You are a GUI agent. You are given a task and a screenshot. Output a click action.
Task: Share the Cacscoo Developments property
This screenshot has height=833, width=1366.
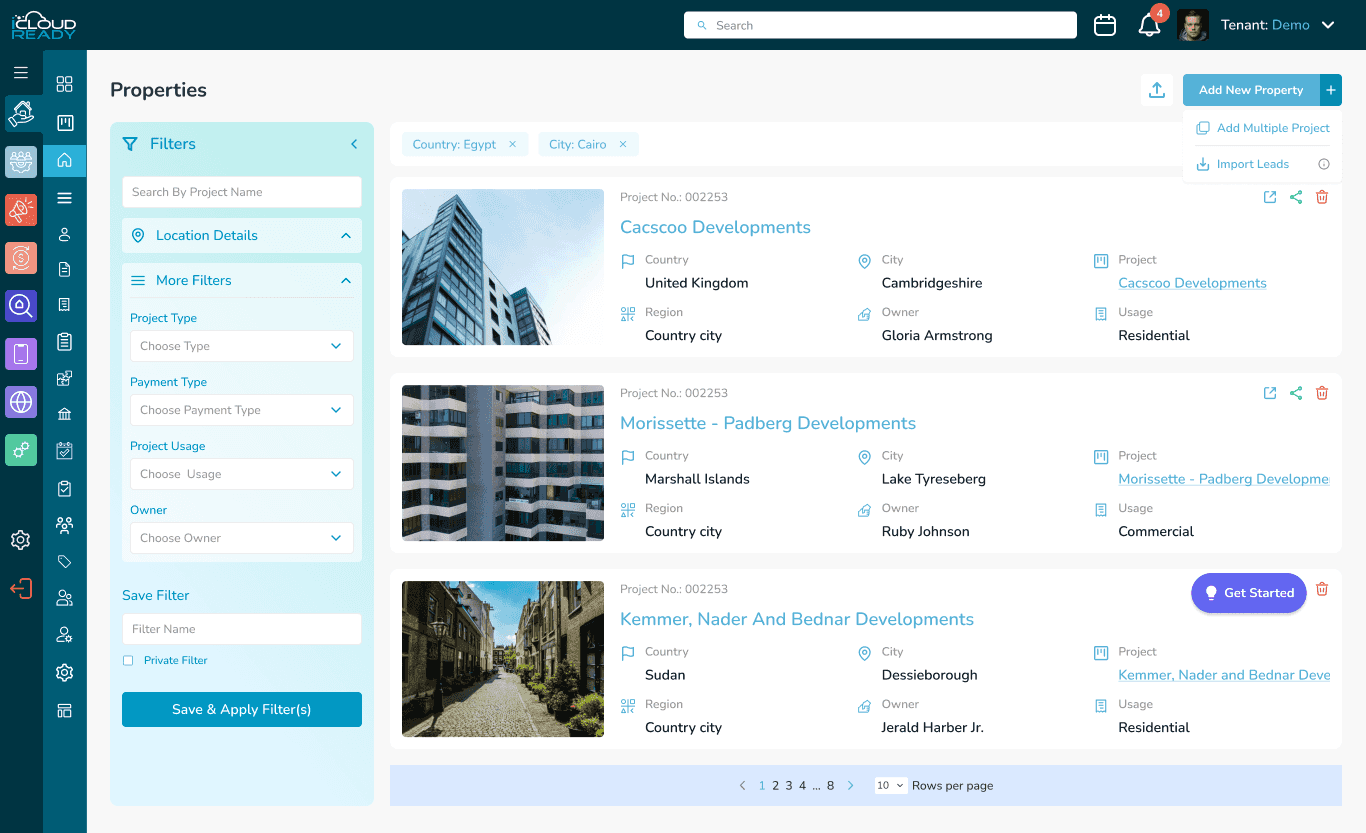1296,197
